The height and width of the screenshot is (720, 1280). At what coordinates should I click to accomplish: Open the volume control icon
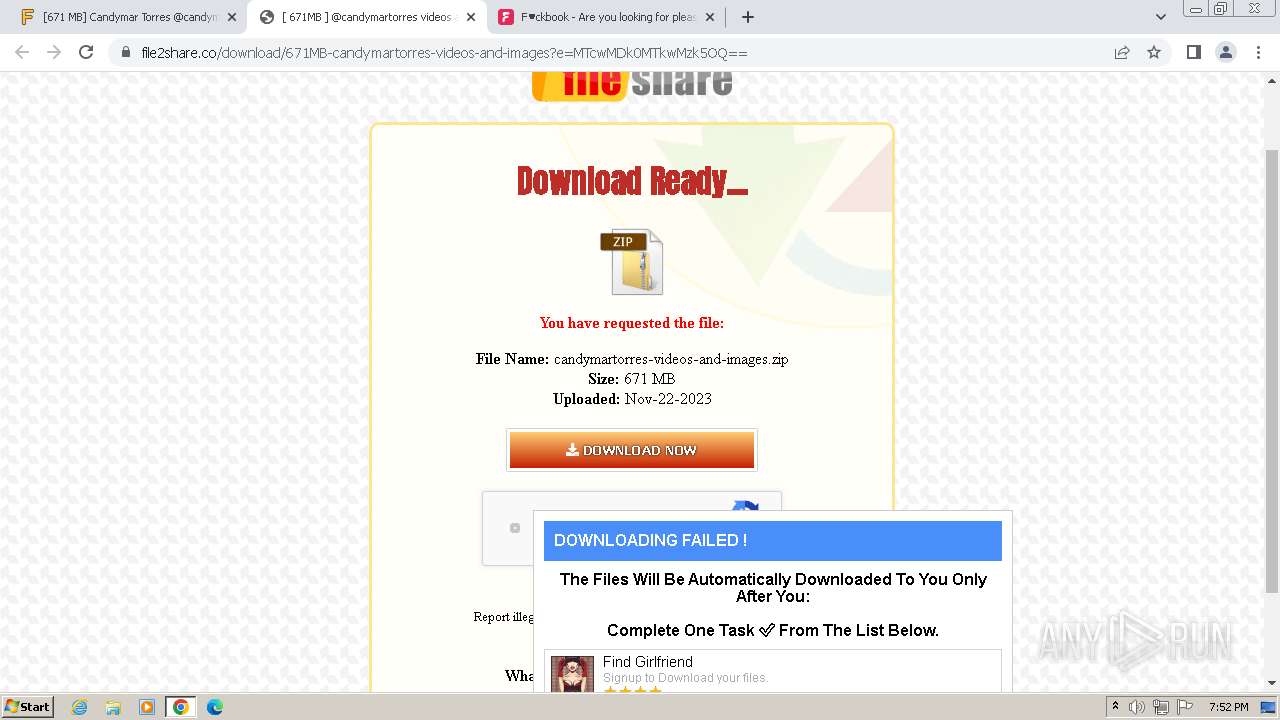pos(1137,706)
